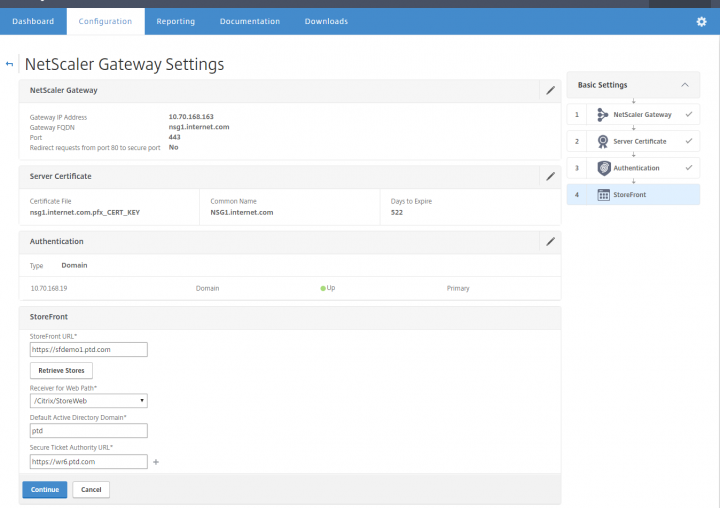
Task: Click the NetScaler Gateway step icon
Action: point(603,115)
